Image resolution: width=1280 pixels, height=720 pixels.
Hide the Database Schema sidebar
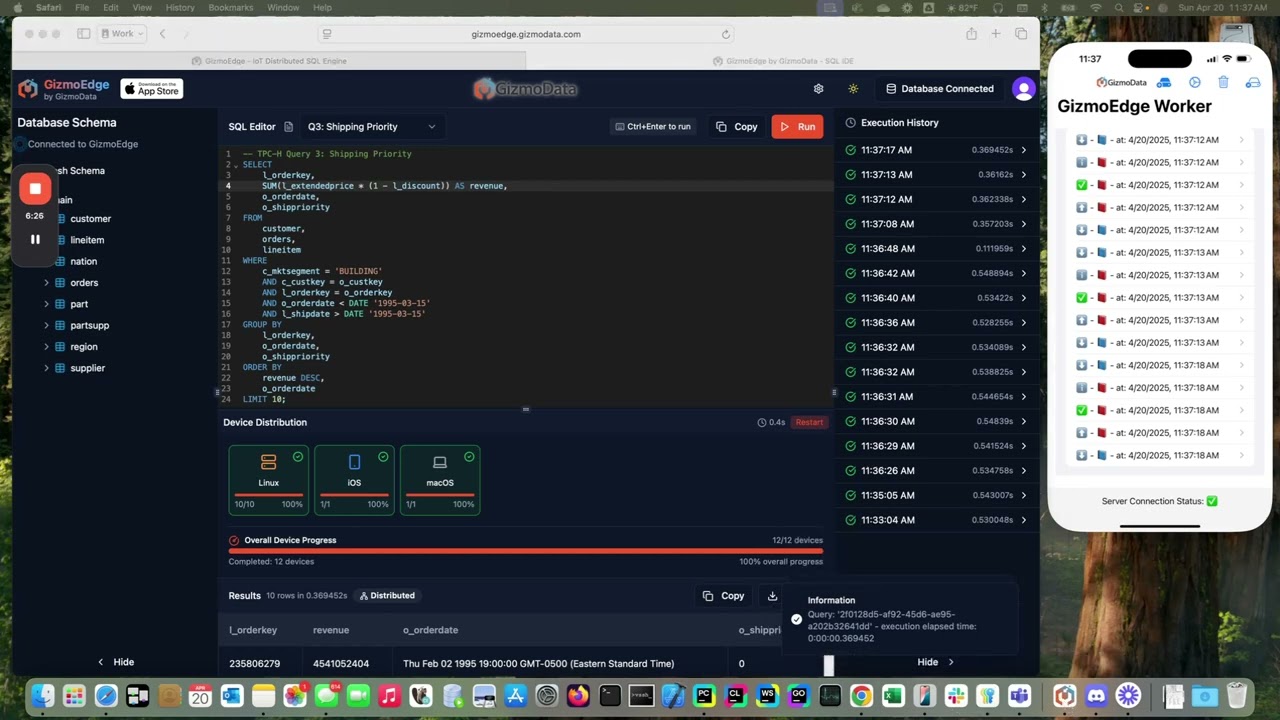point(115,662)
